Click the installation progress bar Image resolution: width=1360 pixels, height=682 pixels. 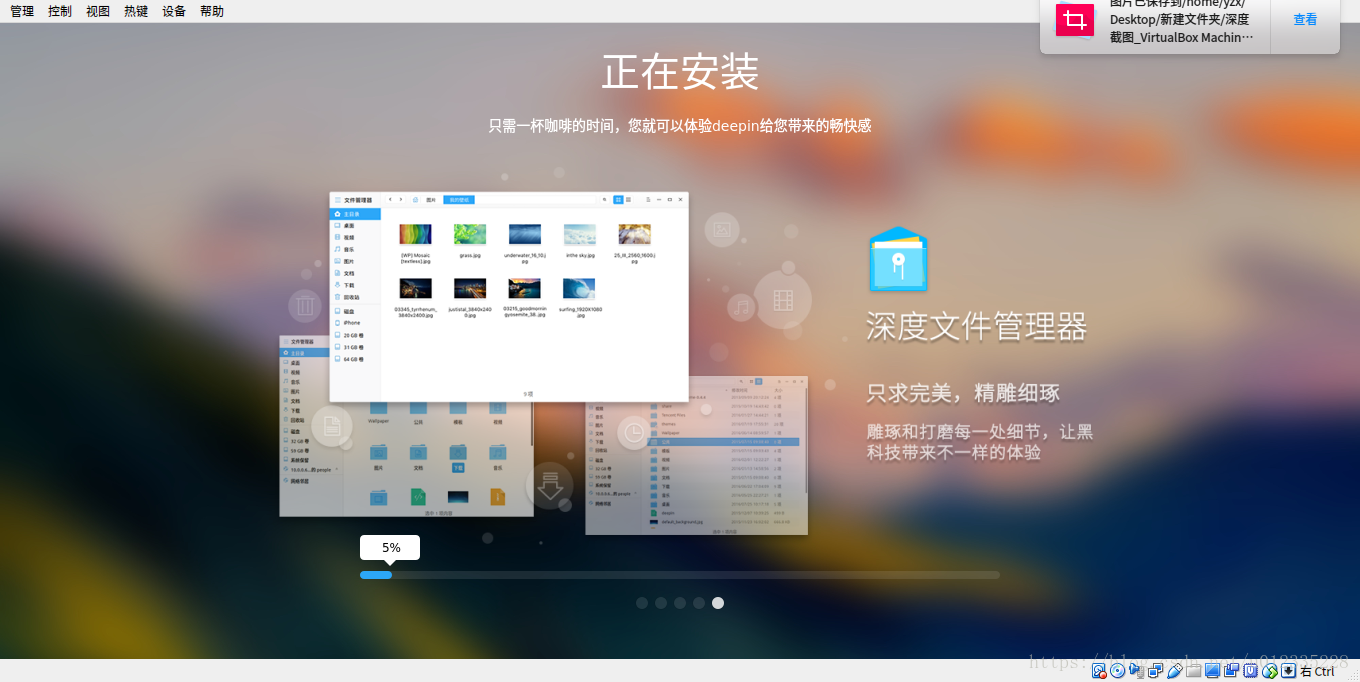[x=680, y=575]
